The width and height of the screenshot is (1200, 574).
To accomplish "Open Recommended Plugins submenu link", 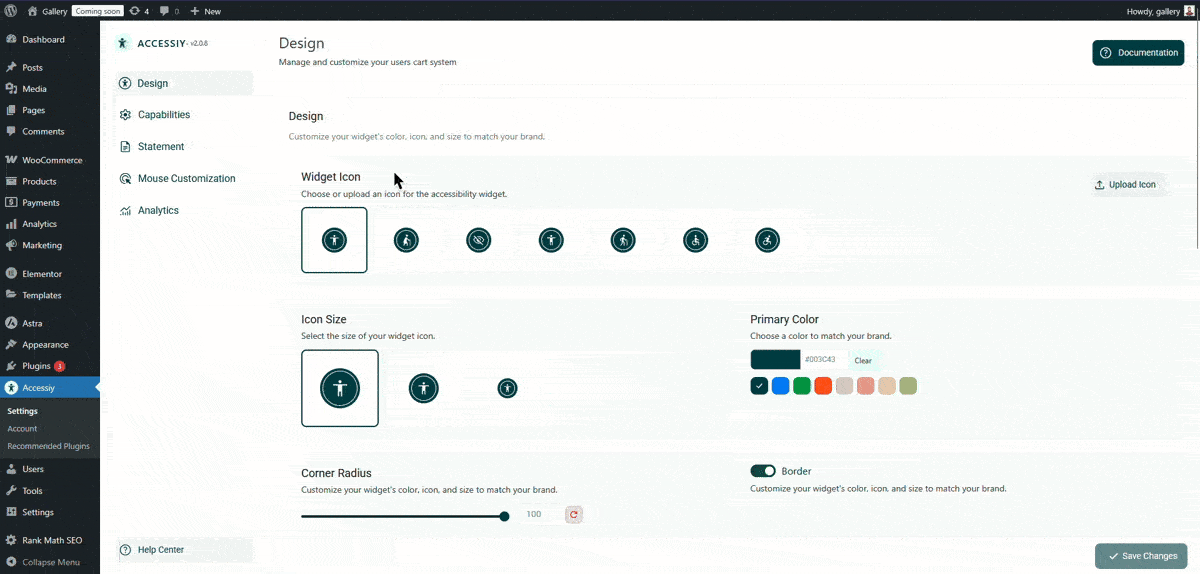I will pyautogui.click(x=48, y=446).
